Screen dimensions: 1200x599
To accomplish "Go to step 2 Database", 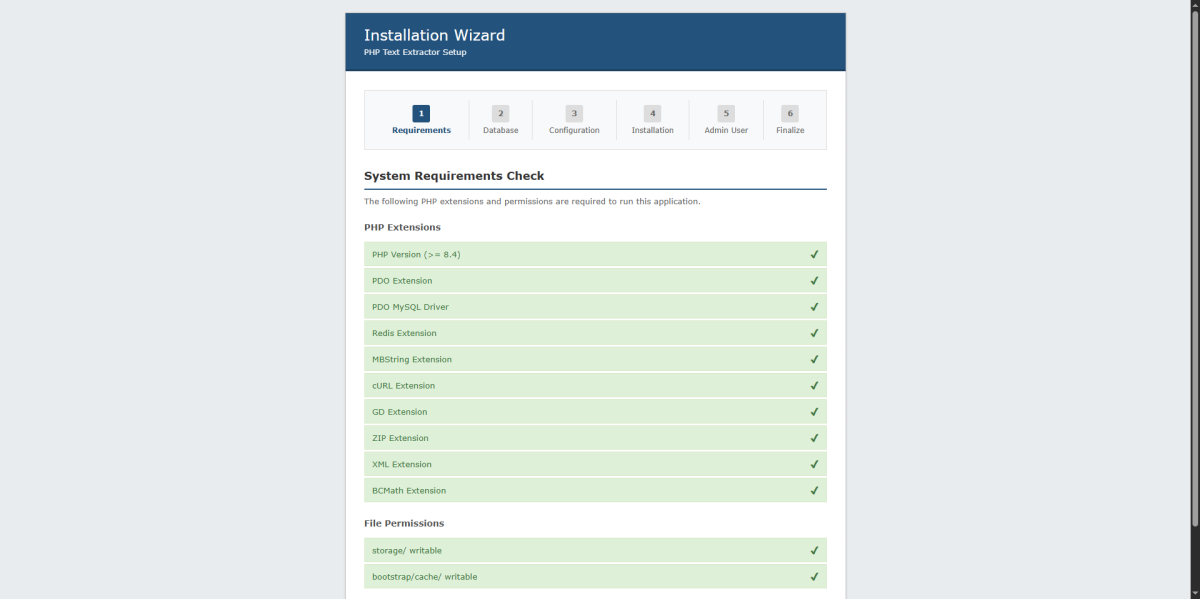I will click(x=500, y=120).
